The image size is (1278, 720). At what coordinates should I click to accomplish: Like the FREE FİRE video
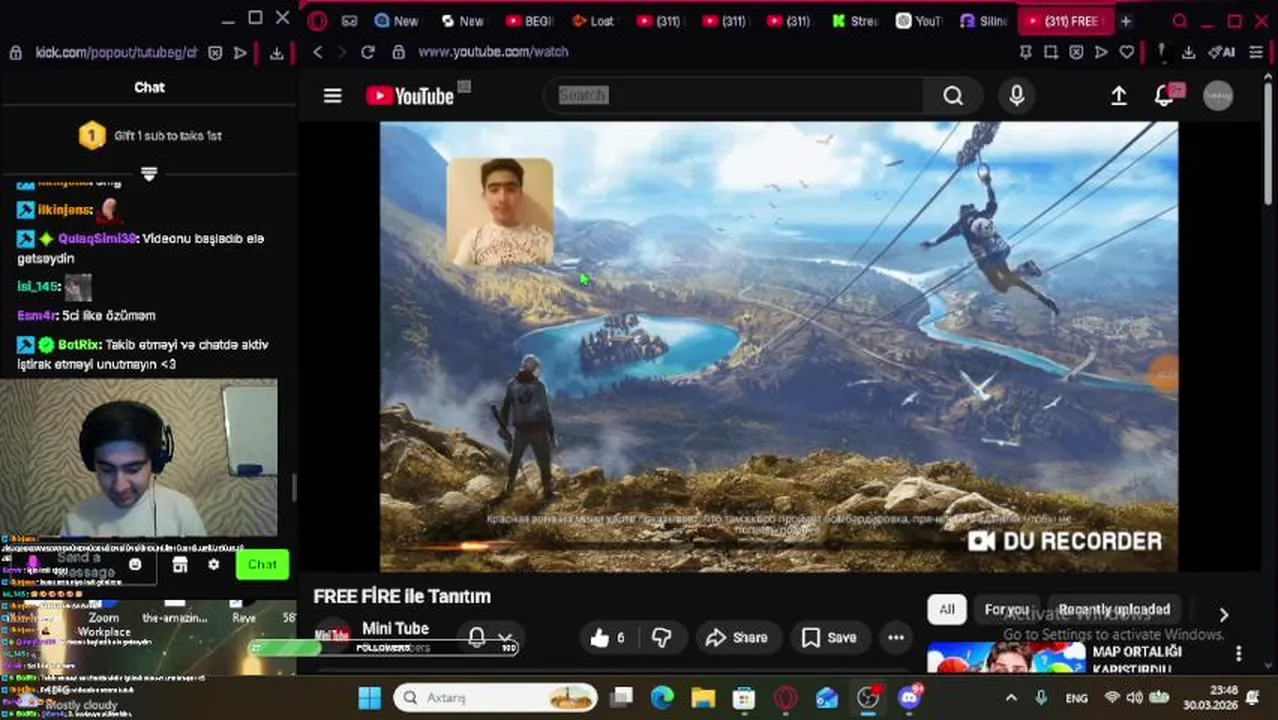(607, 637)
